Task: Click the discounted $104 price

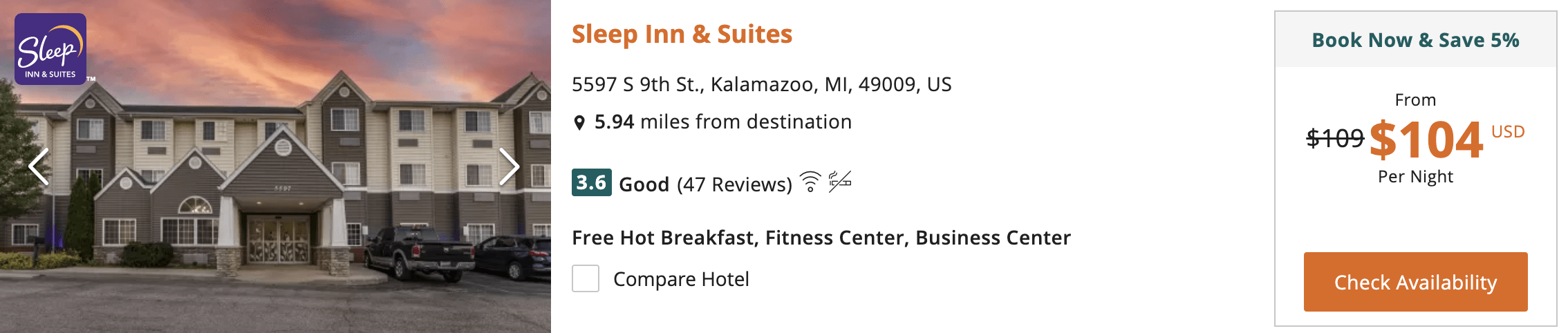Action: click(1426, 140)
